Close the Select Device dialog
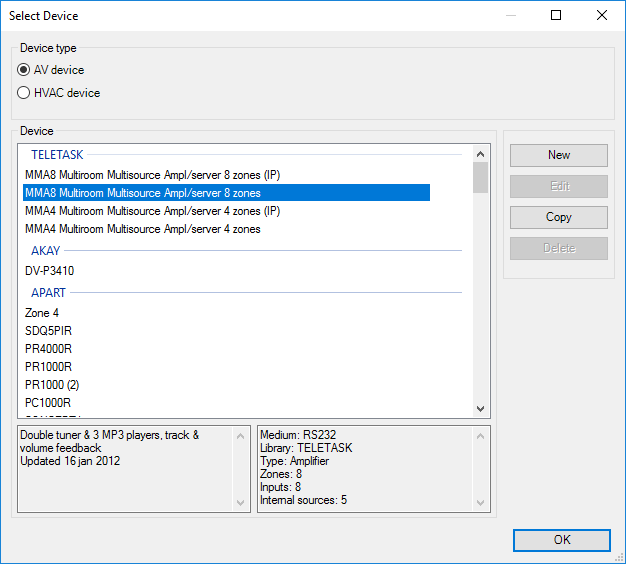Image resolution: width=626 pixels, height=564 pixels. 601,15
